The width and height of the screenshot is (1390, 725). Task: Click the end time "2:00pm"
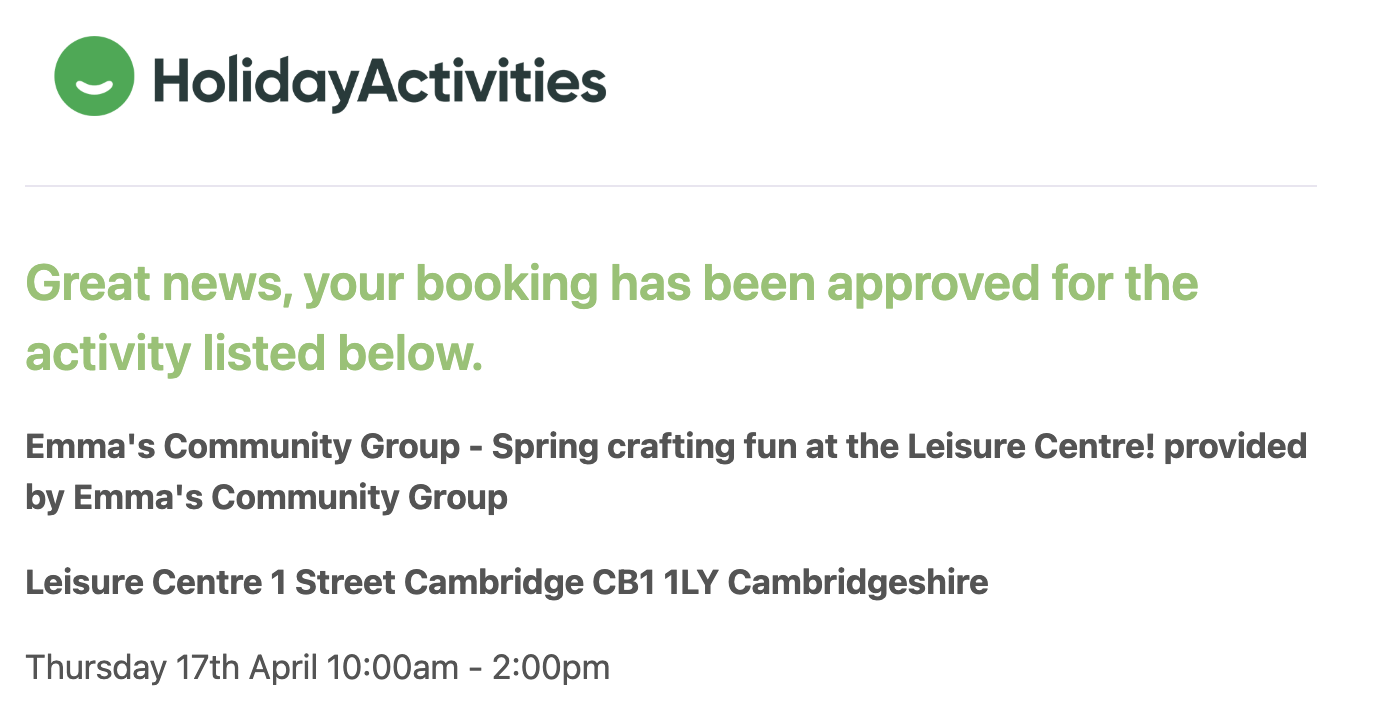551,667
